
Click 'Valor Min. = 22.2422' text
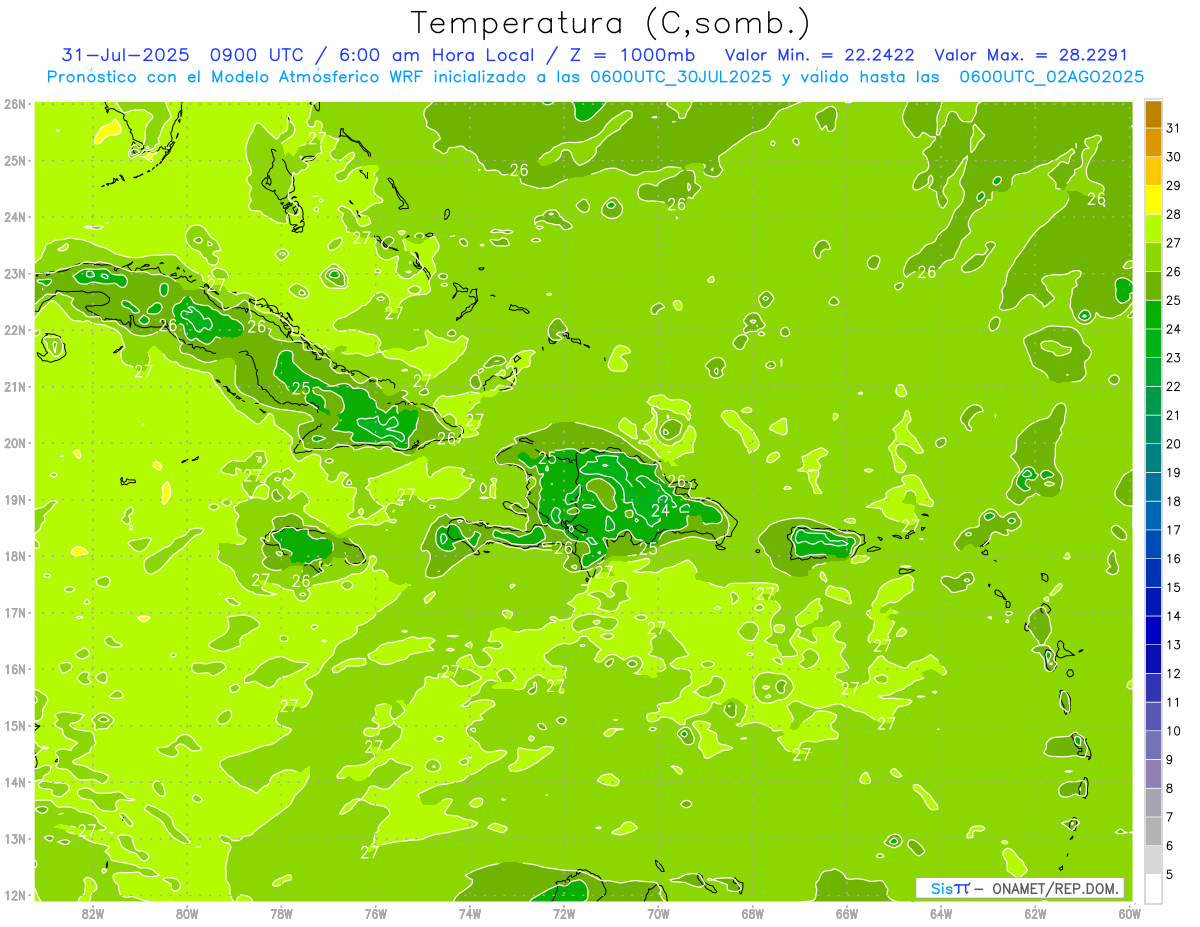(x=821, y=55)
